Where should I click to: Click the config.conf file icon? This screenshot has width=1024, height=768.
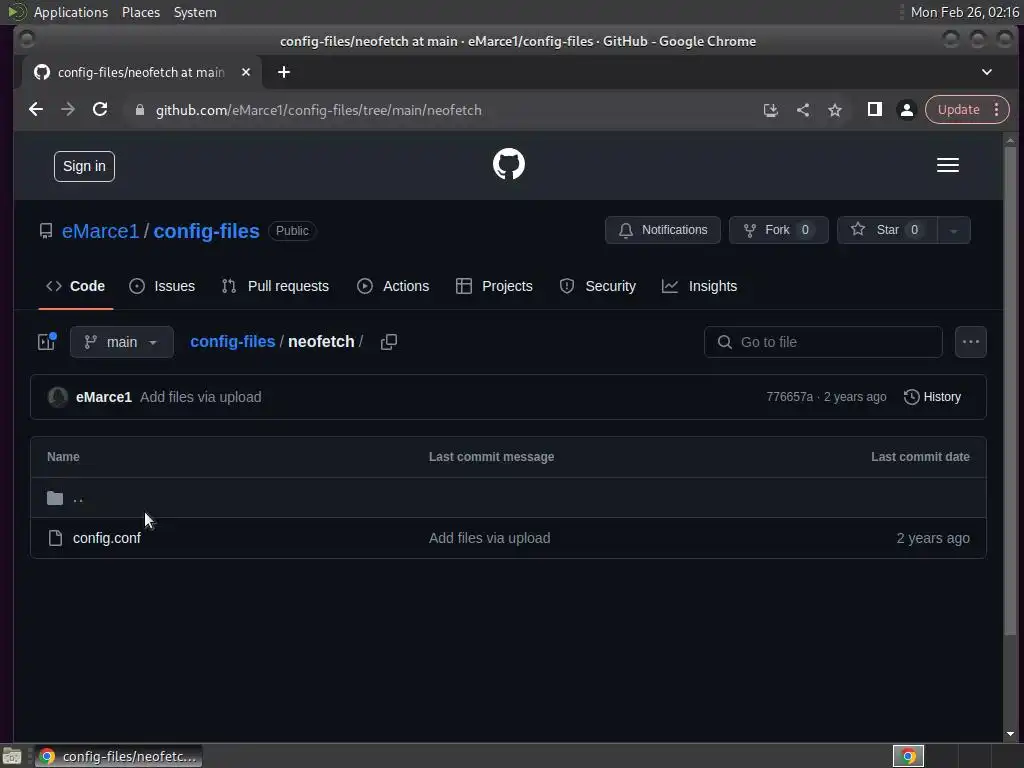pos(56,537)
